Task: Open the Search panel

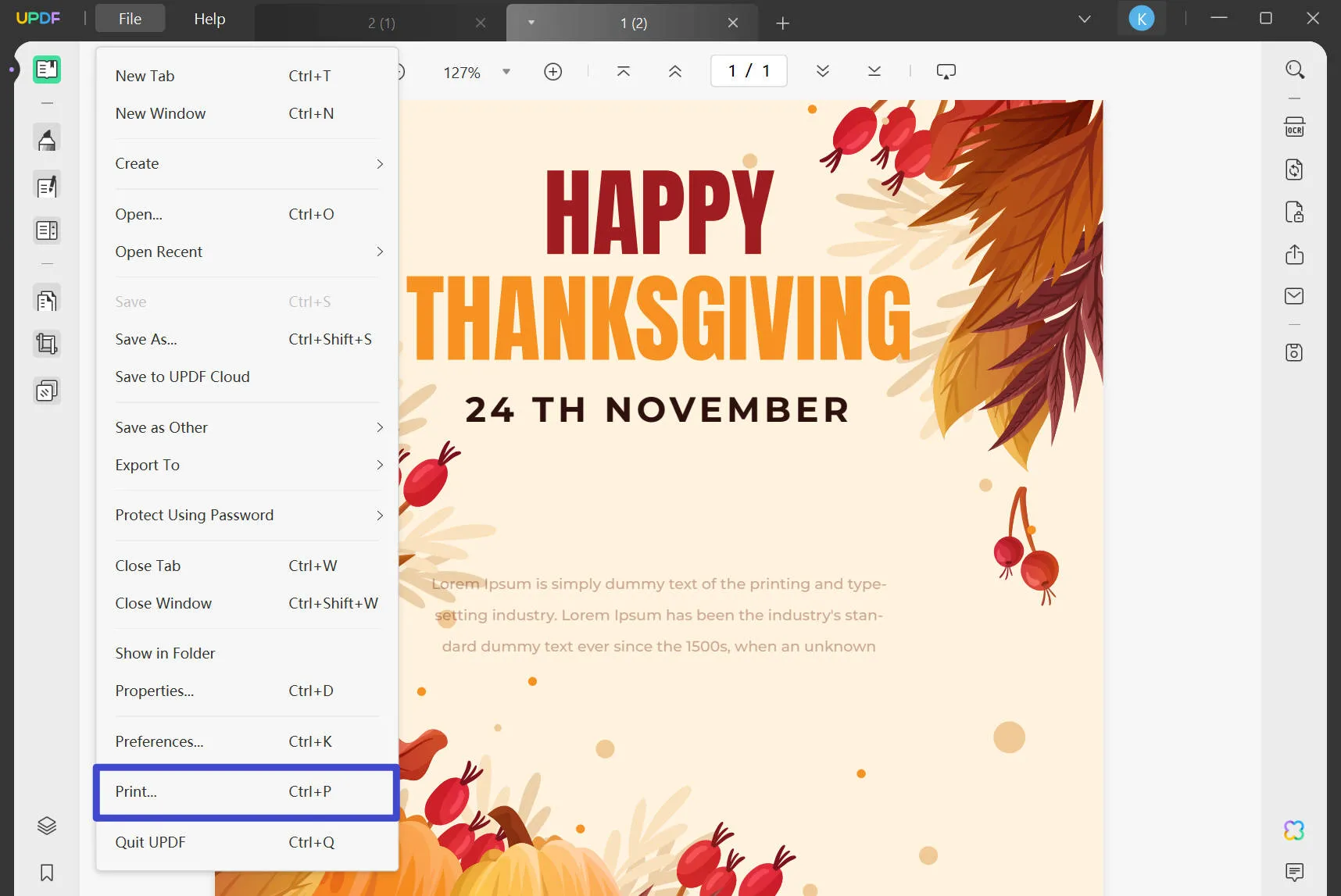Action: pyautogui.click(x=1294, y=69)
